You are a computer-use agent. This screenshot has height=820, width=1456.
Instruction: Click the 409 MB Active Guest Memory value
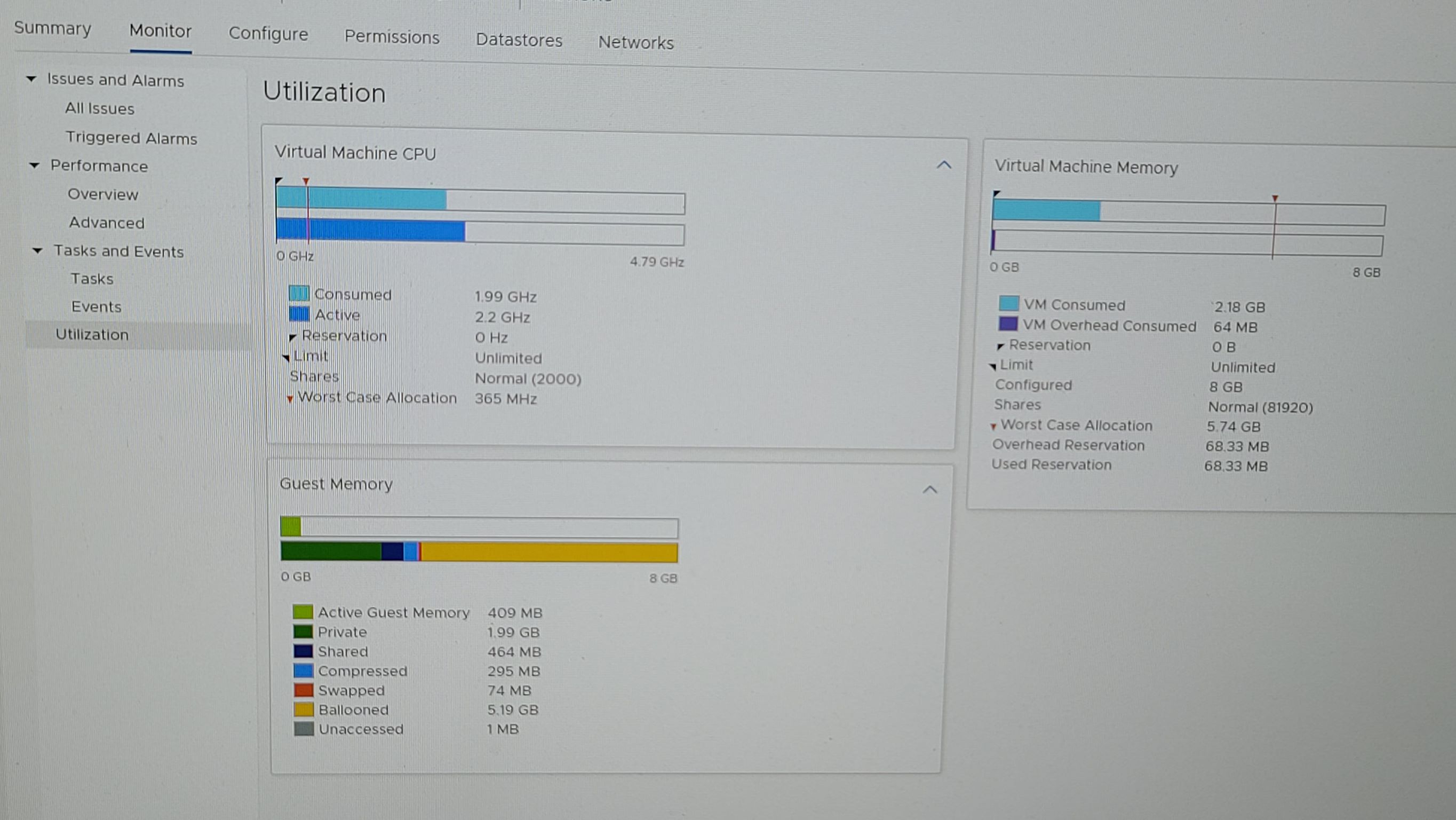tap(515, 612)
